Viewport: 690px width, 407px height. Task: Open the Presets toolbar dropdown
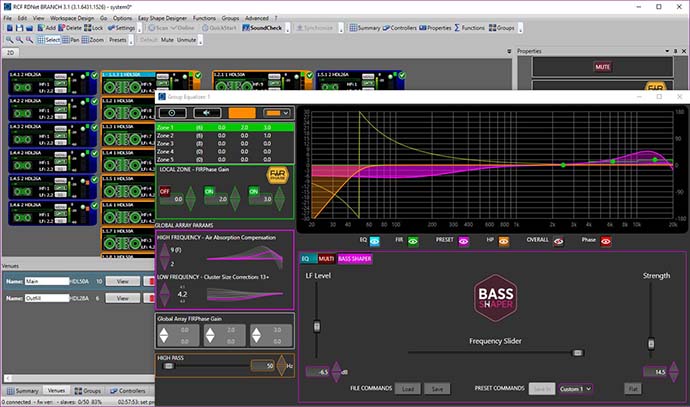pos(117,40)
